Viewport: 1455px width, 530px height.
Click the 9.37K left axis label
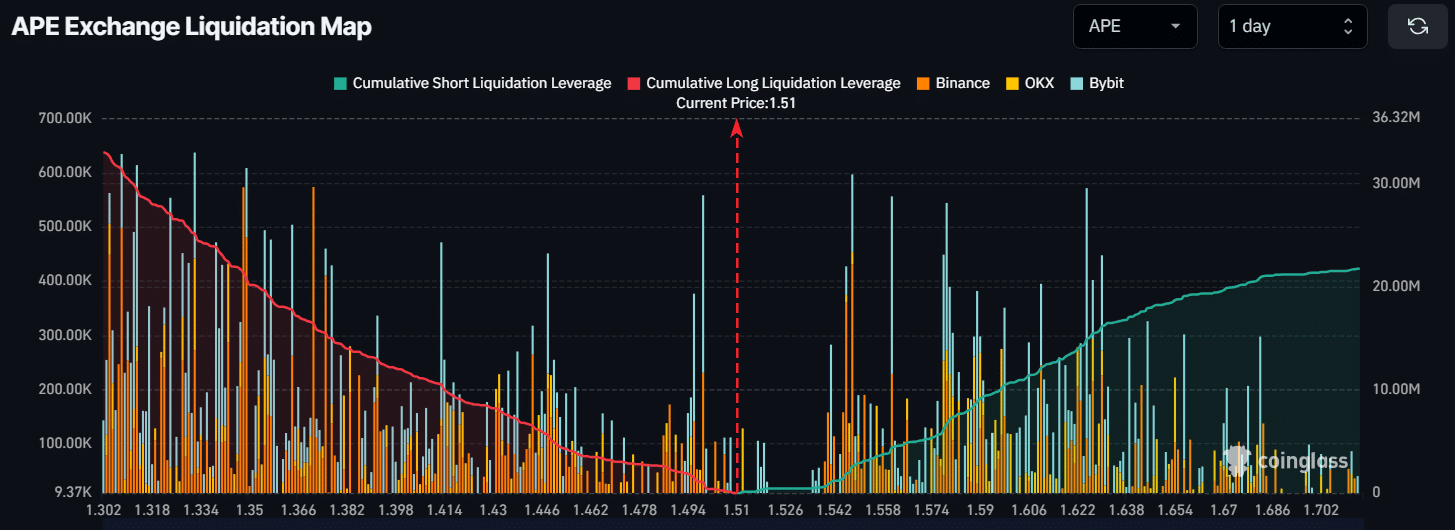71,492
